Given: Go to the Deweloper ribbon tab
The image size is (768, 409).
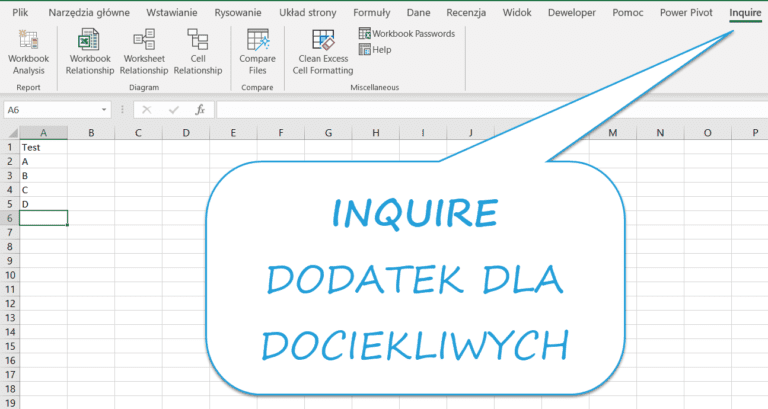Looking at the screenshot, I should (x=574, y=12).
